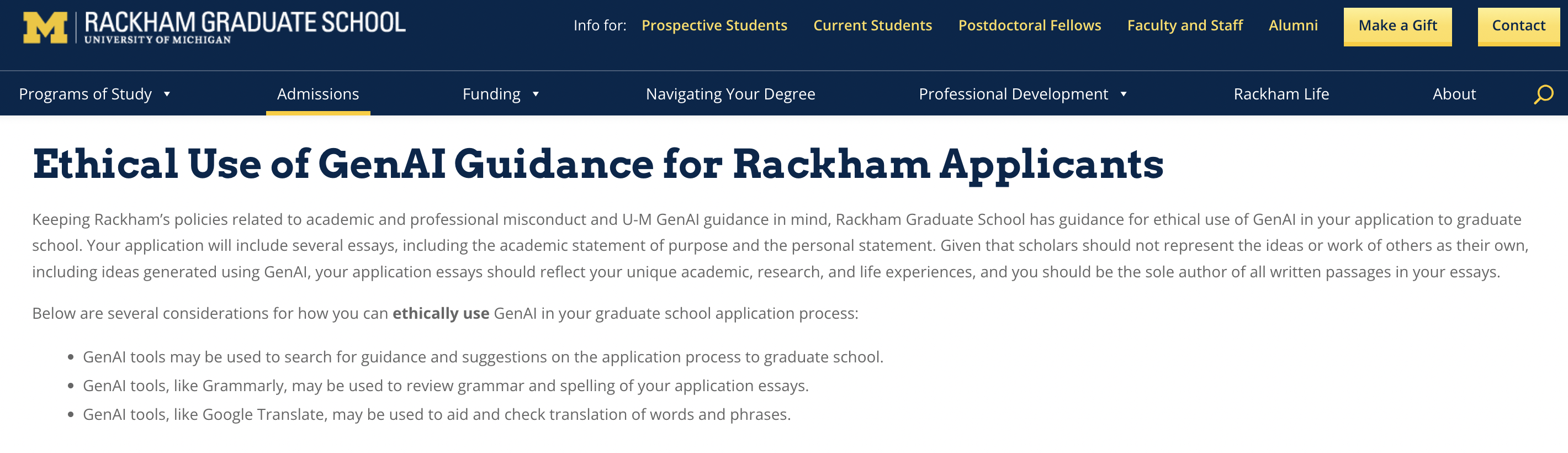Open the search magnifier icon
1568x453 pixels.
point(1543,94)
